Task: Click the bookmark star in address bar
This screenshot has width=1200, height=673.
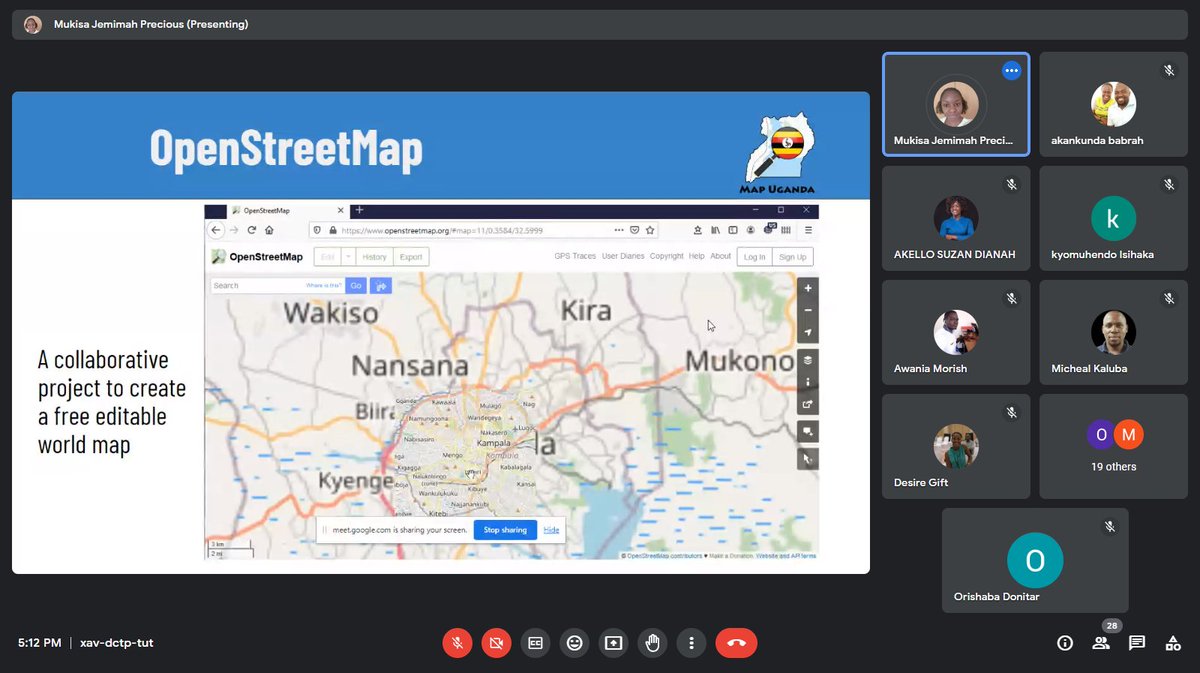Action: (x=649, y=230)
